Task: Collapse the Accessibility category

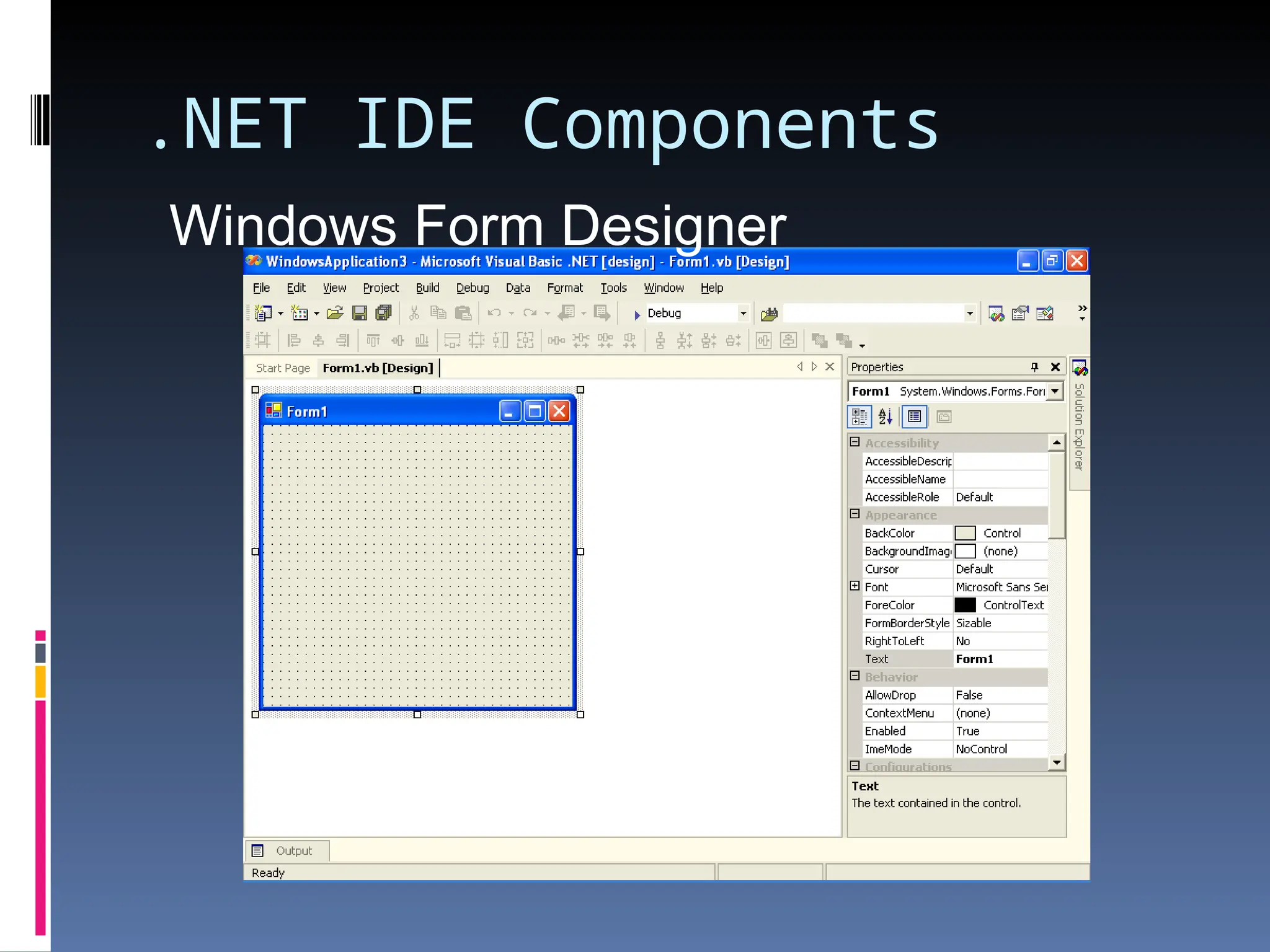Action: click(x=855, y=442)
